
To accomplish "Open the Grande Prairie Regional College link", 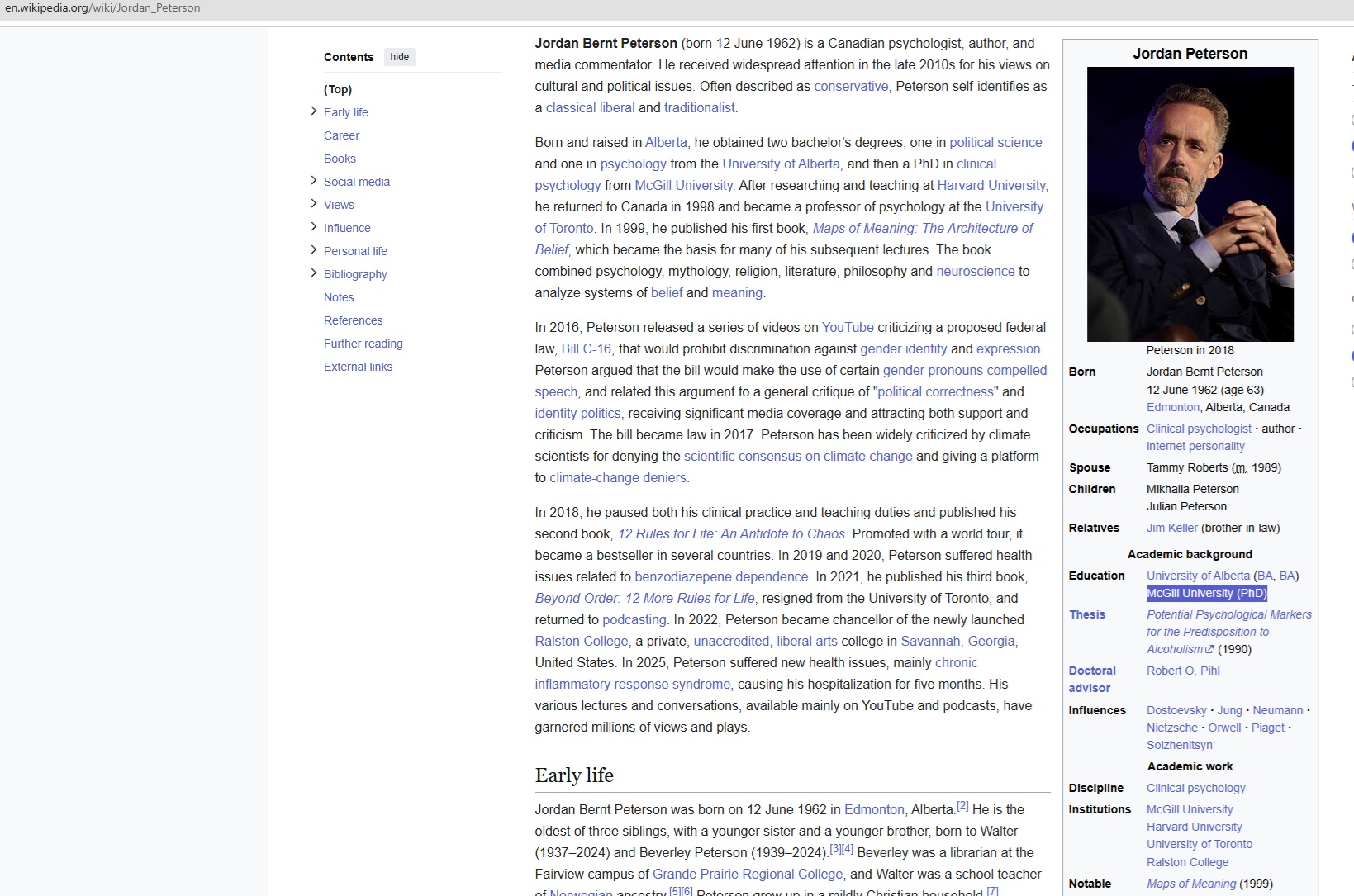I will pyautogui.click(x=748, y=874).
